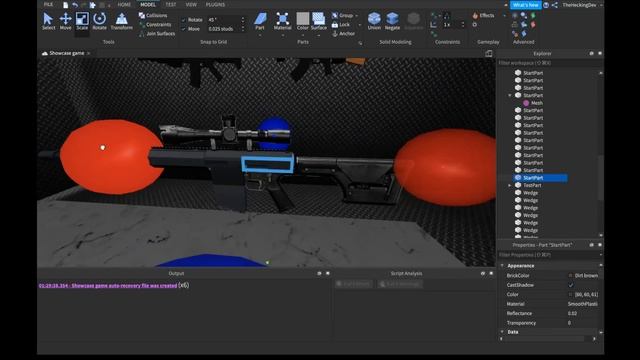
Task: Click the Lock tool icon
Action: (335, 24)
